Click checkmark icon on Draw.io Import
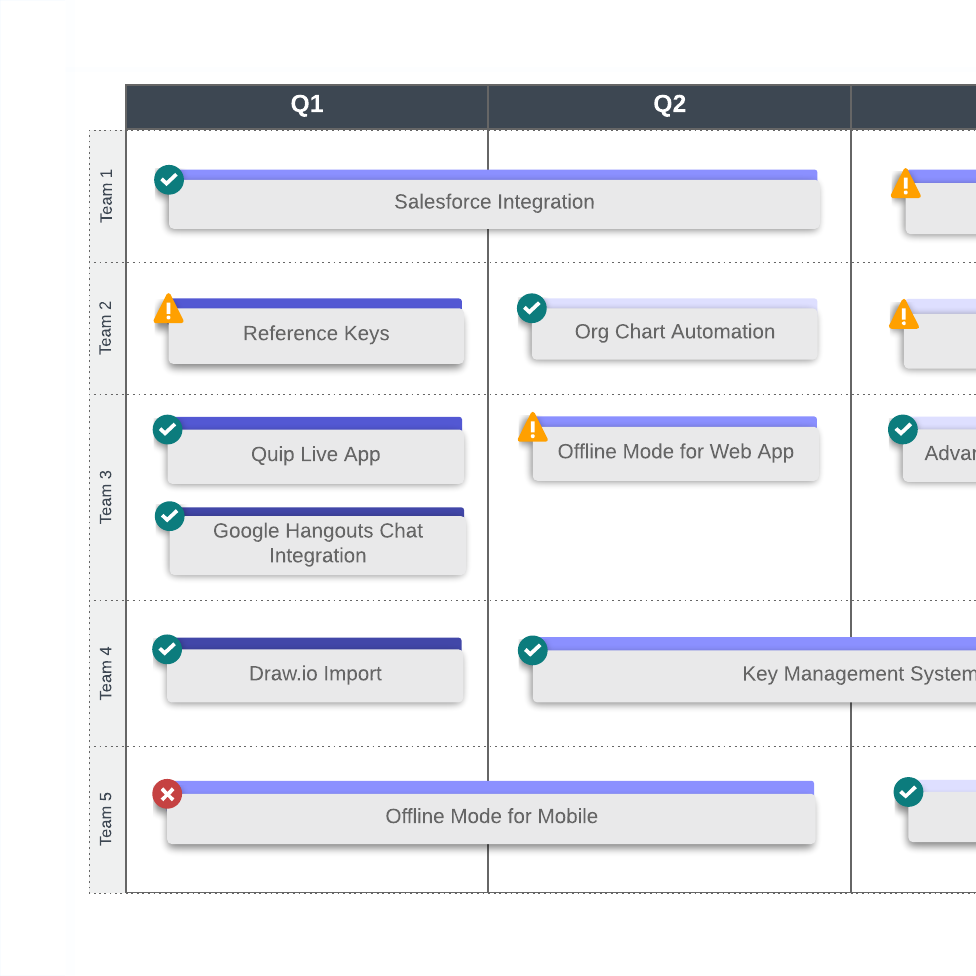Image resolution: width=976 pixels, height=976 pixels. pos(167,649)
